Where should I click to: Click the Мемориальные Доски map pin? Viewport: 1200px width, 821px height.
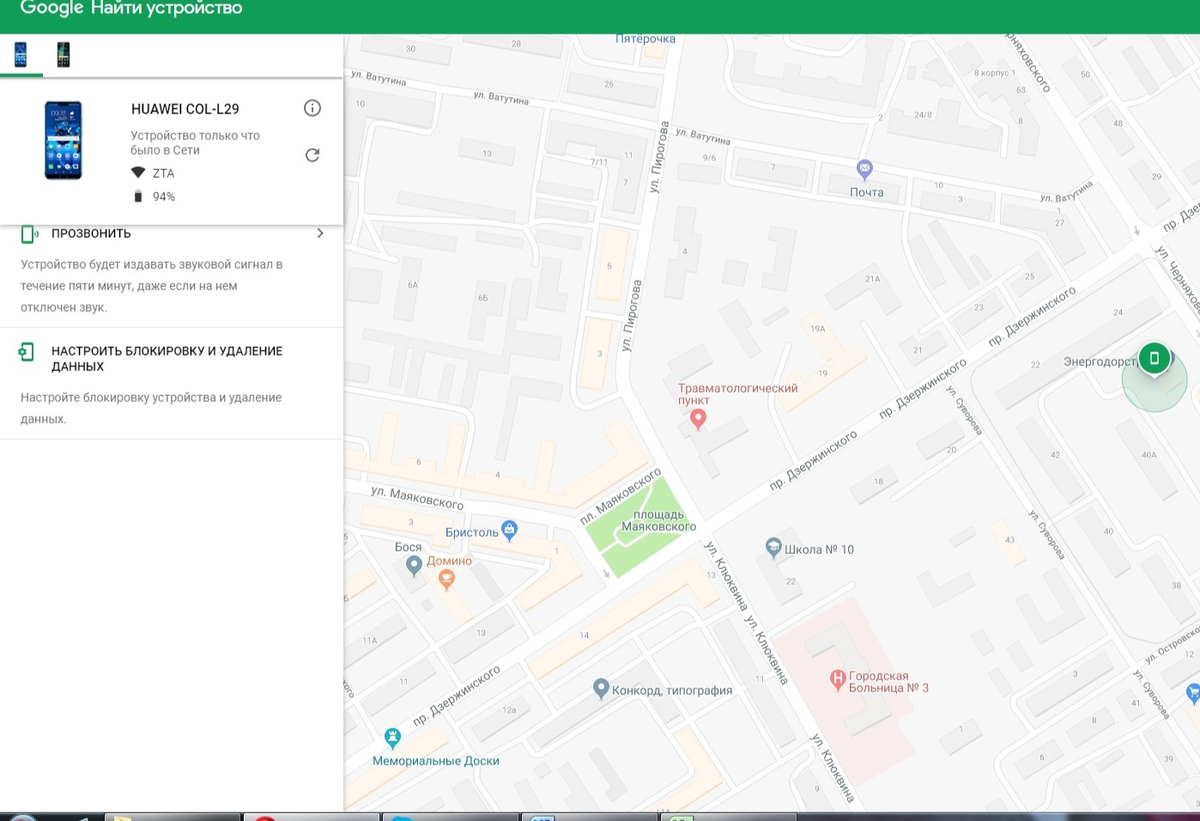click(393, 738)
